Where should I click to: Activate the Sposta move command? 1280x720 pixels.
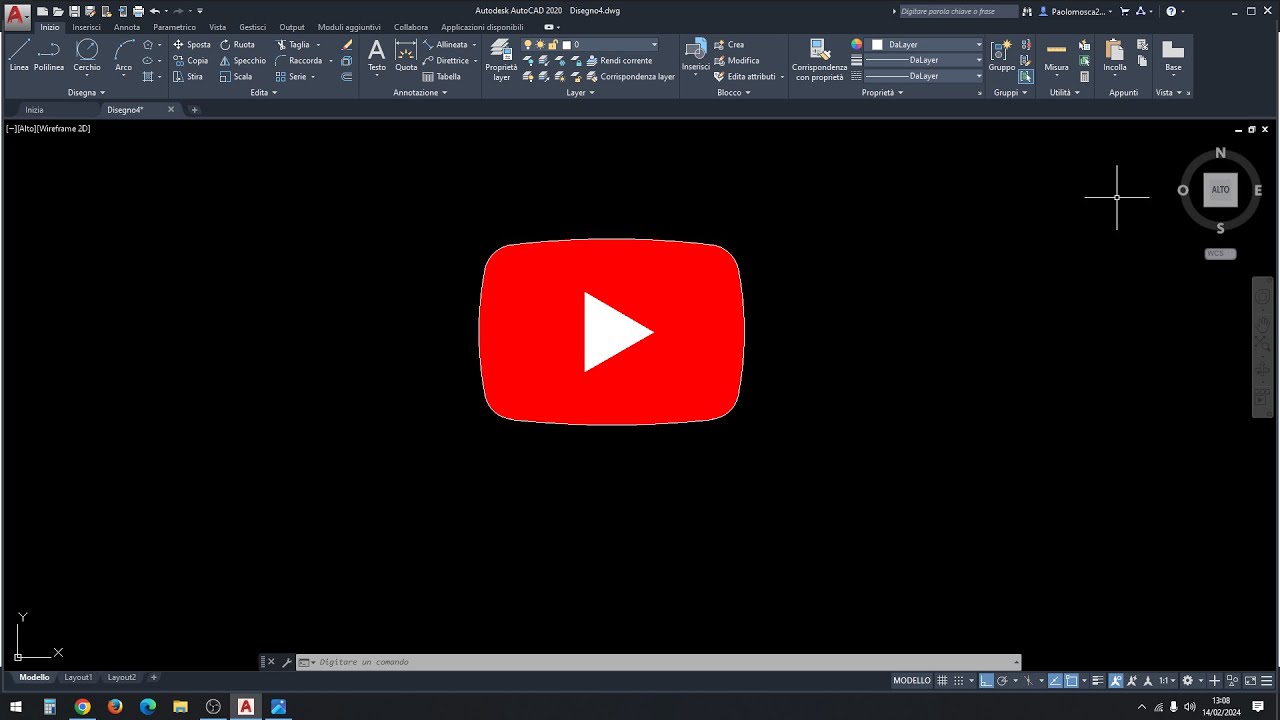pos(191,45)
